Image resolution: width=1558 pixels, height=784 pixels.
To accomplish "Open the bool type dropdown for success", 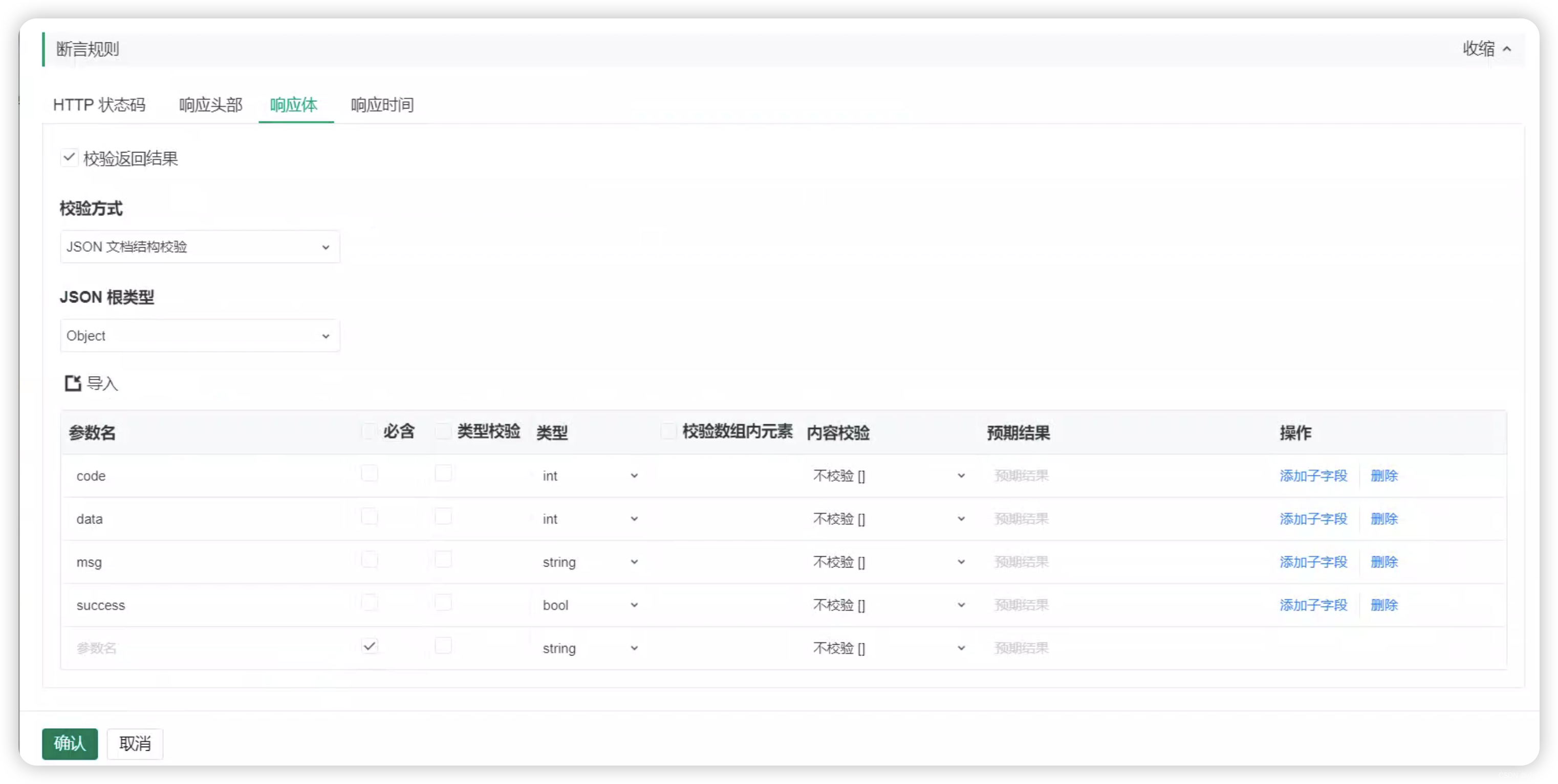I will pos(590,605).
